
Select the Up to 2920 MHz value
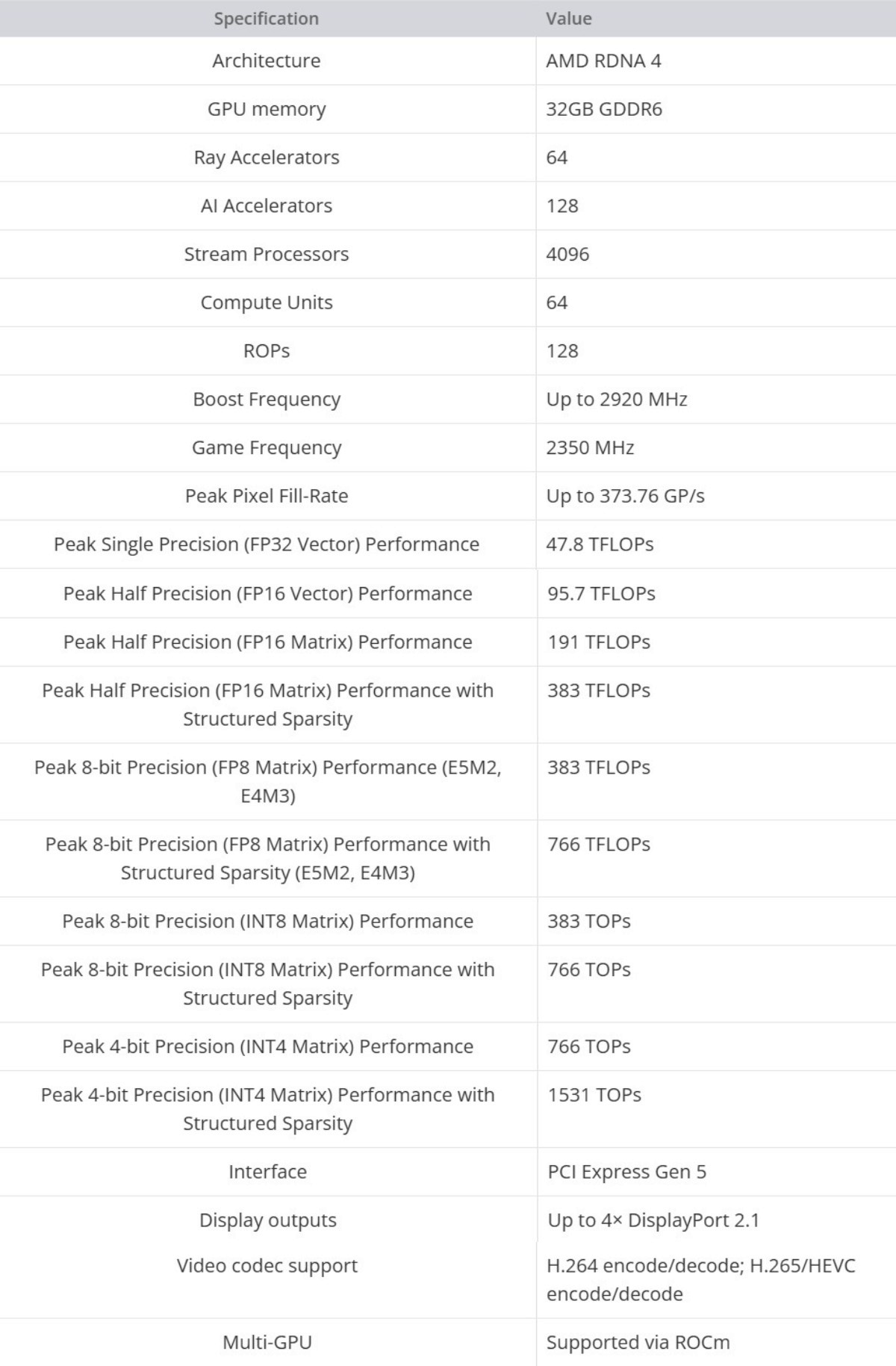pyautogui.click(x=616, y=400)
